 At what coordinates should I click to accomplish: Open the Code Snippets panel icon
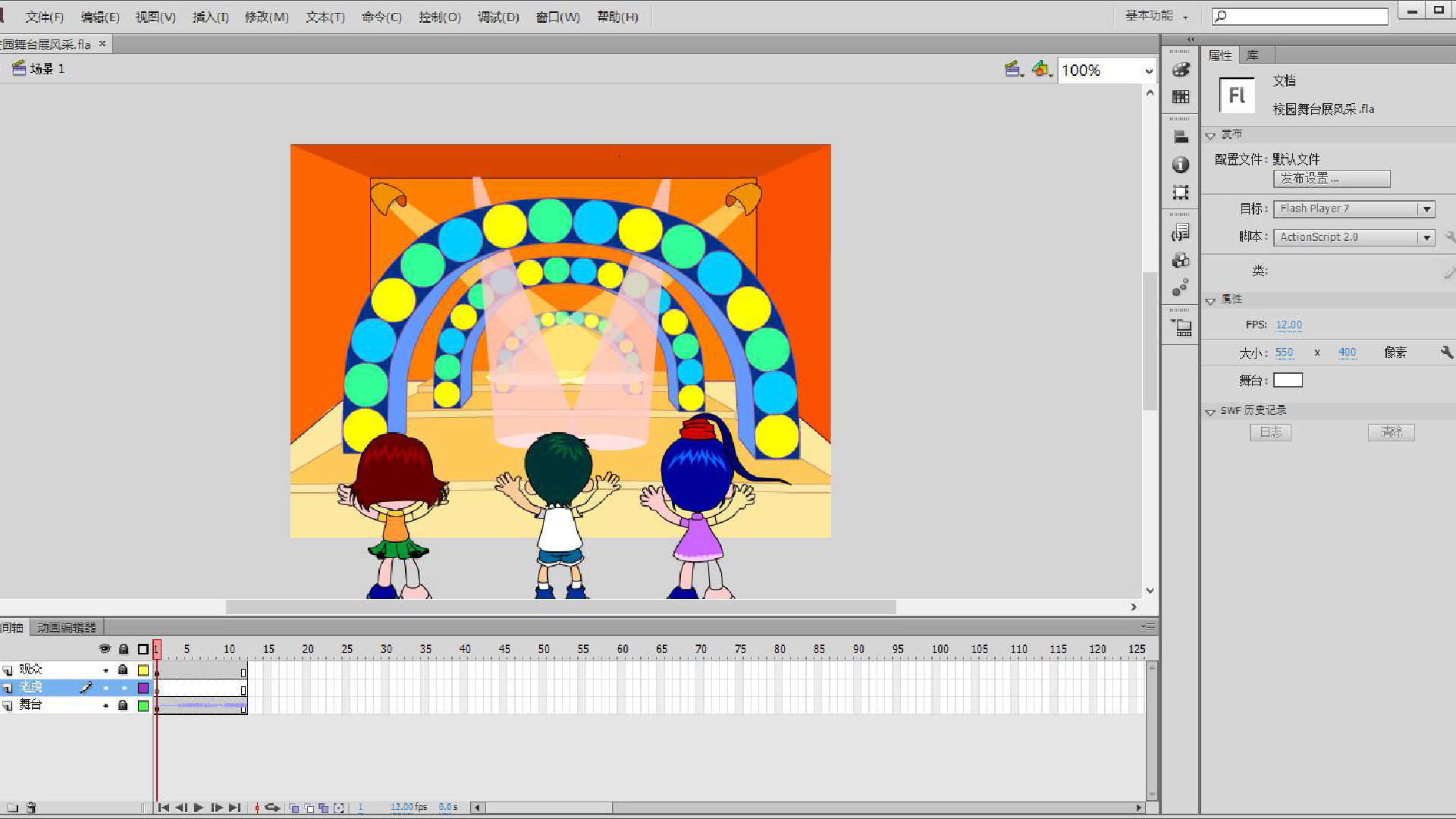point(1181,232)
